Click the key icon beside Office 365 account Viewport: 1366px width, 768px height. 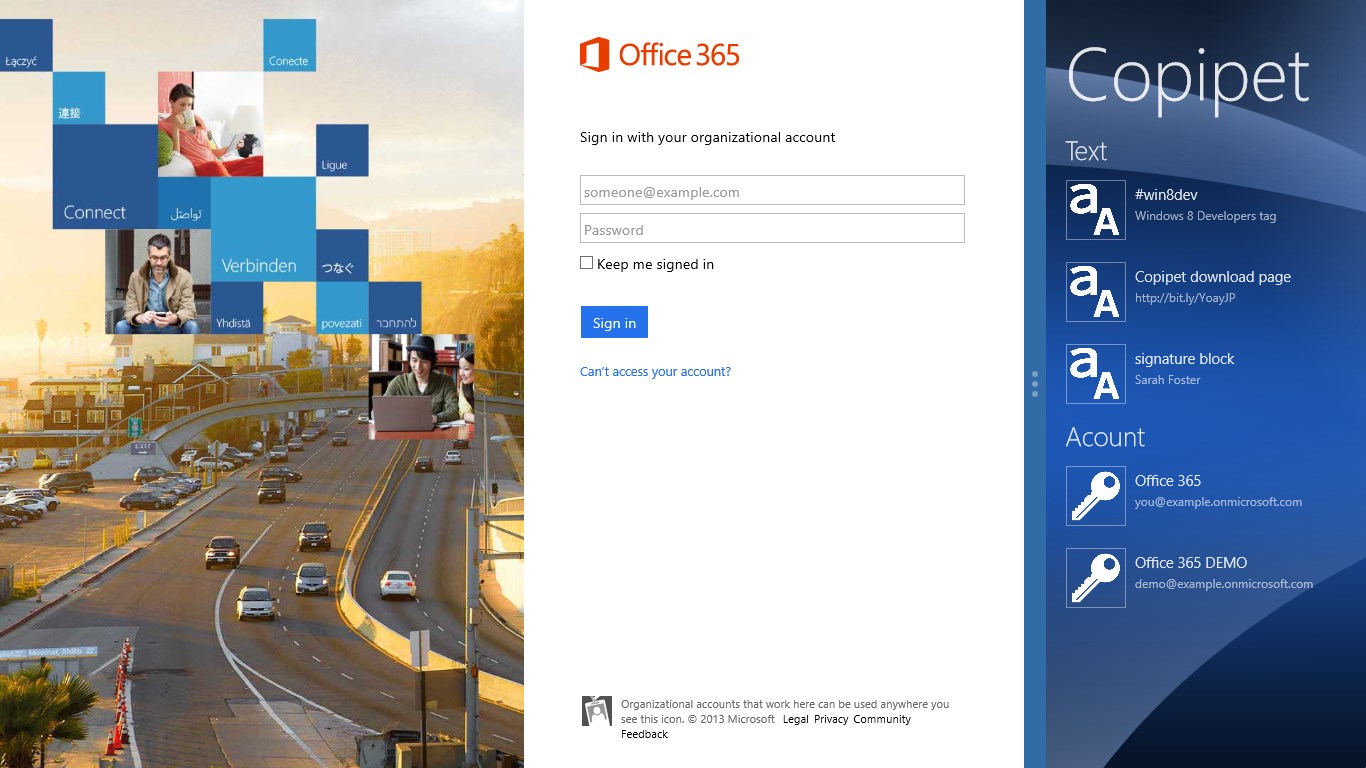1096,496
